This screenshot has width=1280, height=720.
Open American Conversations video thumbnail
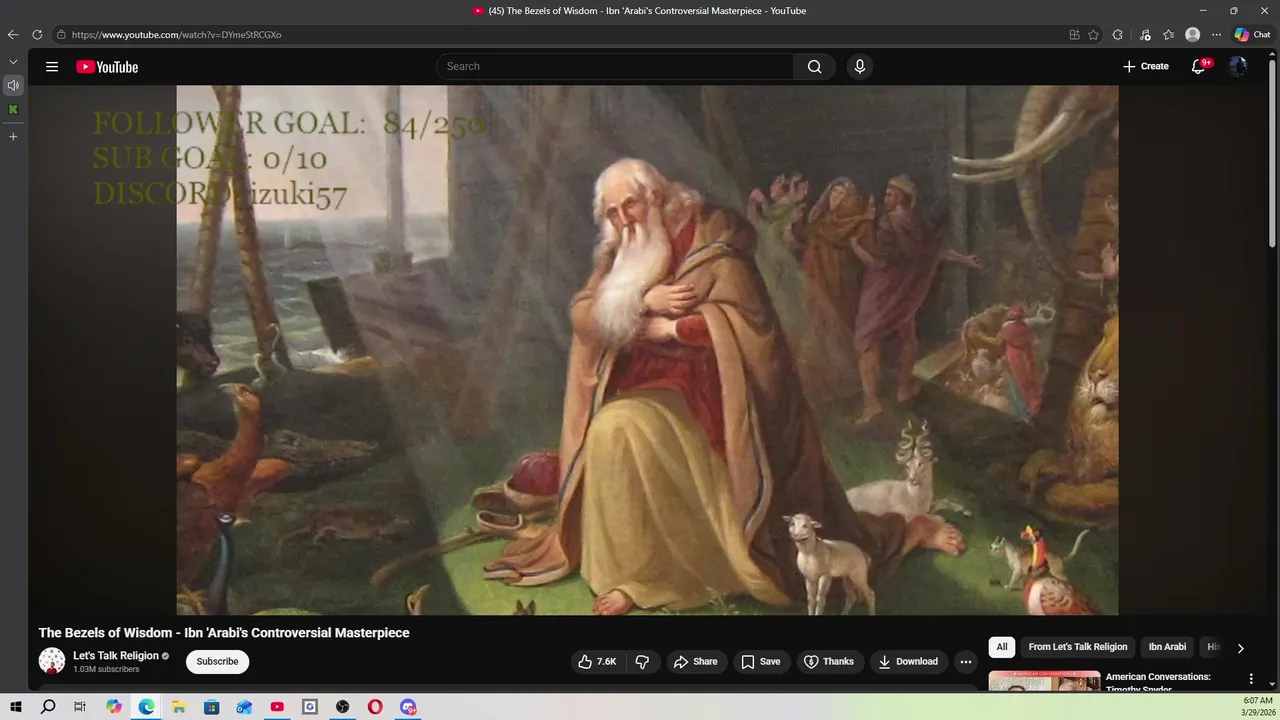tap(1044, 681)
